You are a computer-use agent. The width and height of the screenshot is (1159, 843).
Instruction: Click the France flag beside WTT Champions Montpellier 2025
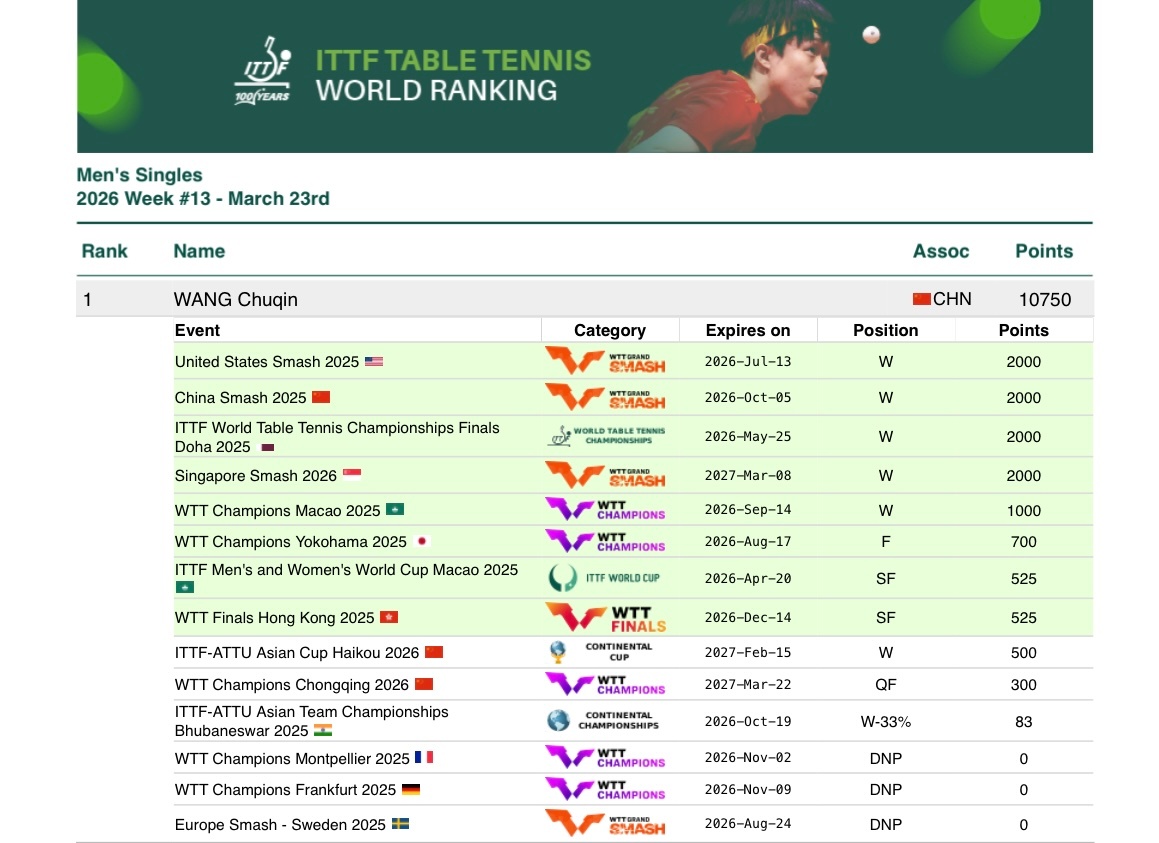click(424, 757)
